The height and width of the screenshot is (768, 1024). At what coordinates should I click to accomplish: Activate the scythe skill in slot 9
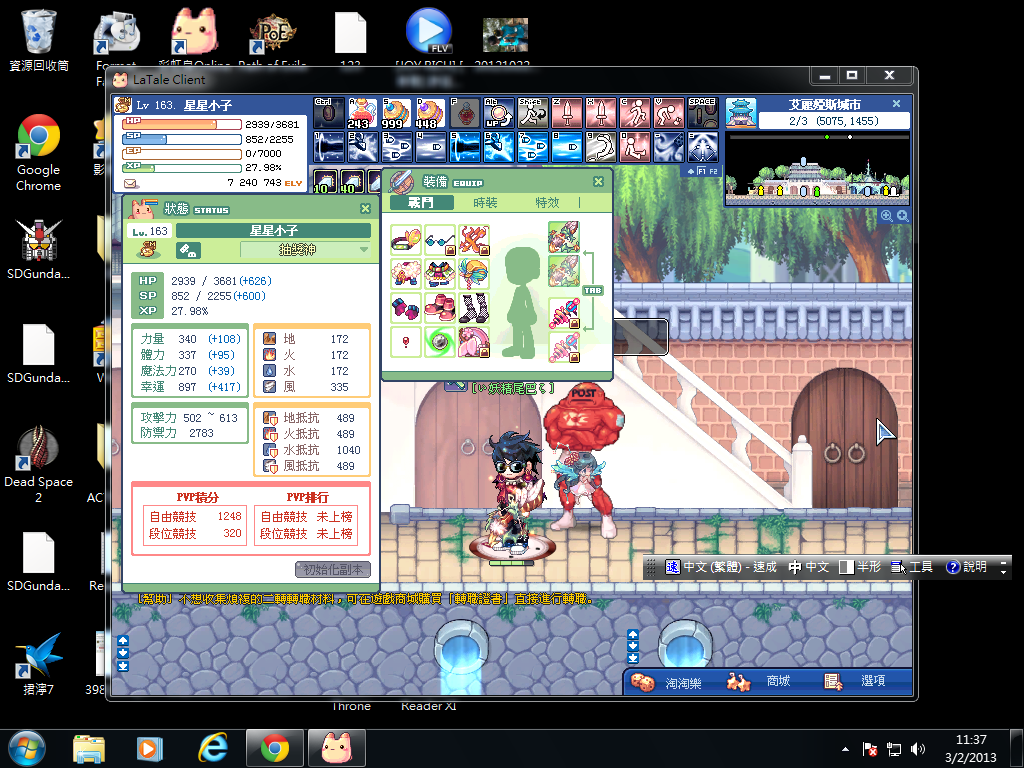click(601, 147)
